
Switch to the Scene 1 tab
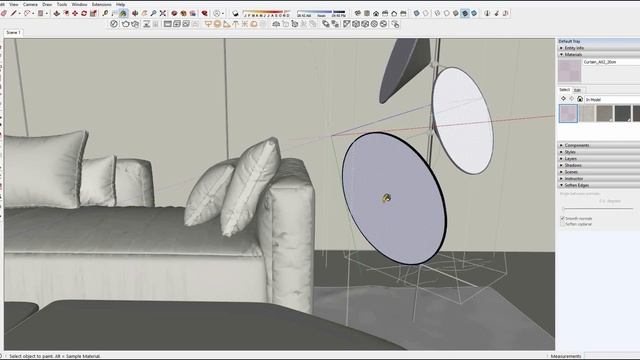click(13, 32)
